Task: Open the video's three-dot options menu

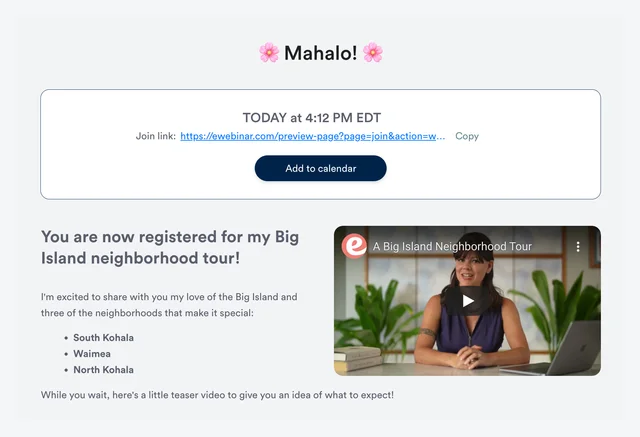Action: tap(578, 246)
